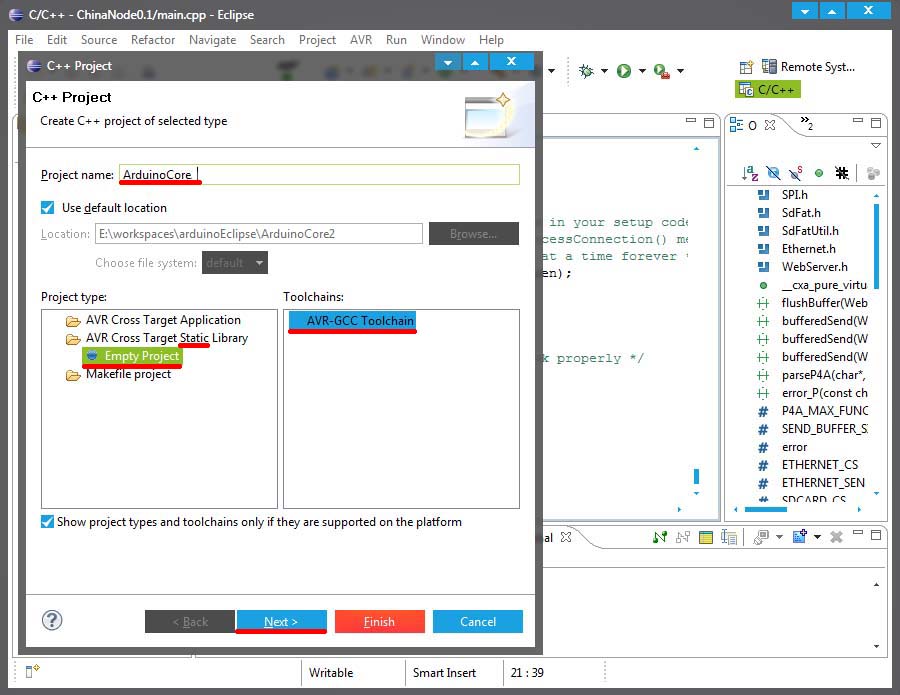900x695 pixels.
Task: Toggle the Hide Inactive Elements hash icon
Action: coord(841,173)
